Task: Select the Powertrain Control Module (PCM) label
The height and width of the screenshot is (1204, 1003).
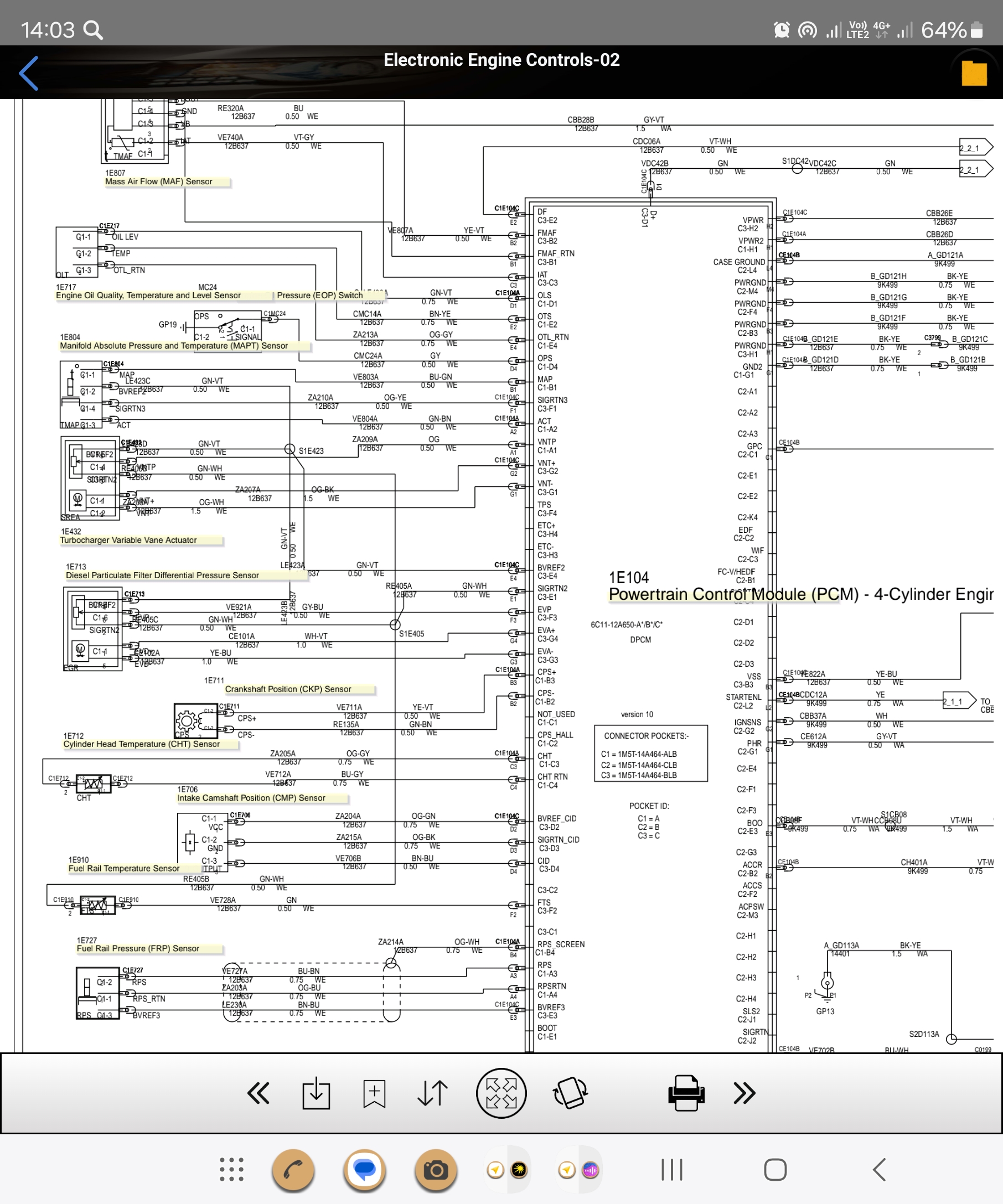Action: pyautogui.click(x=733, y=594)
